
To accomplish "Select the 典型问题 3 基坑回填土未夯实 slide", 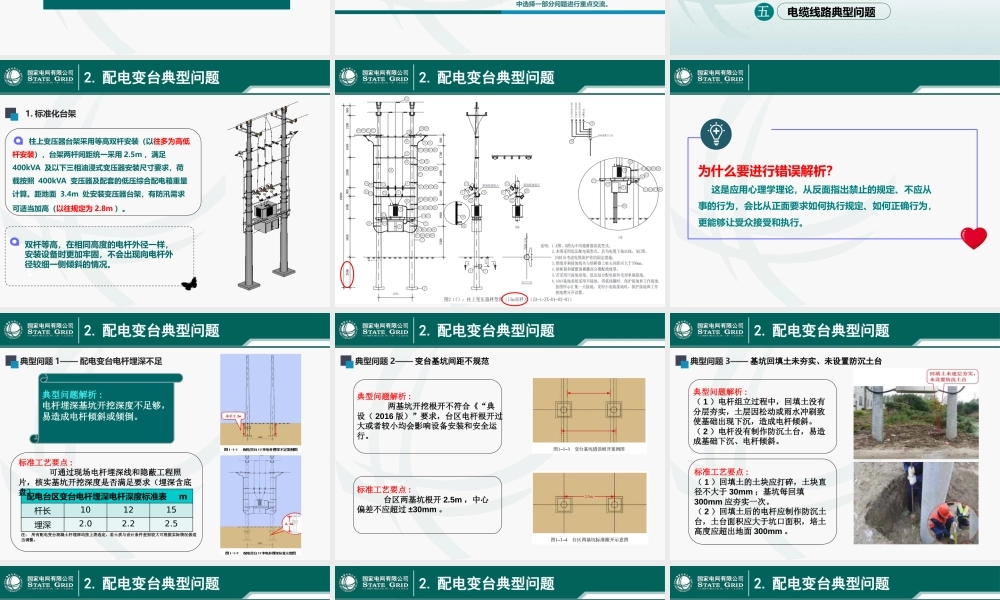I will (835, 437).
